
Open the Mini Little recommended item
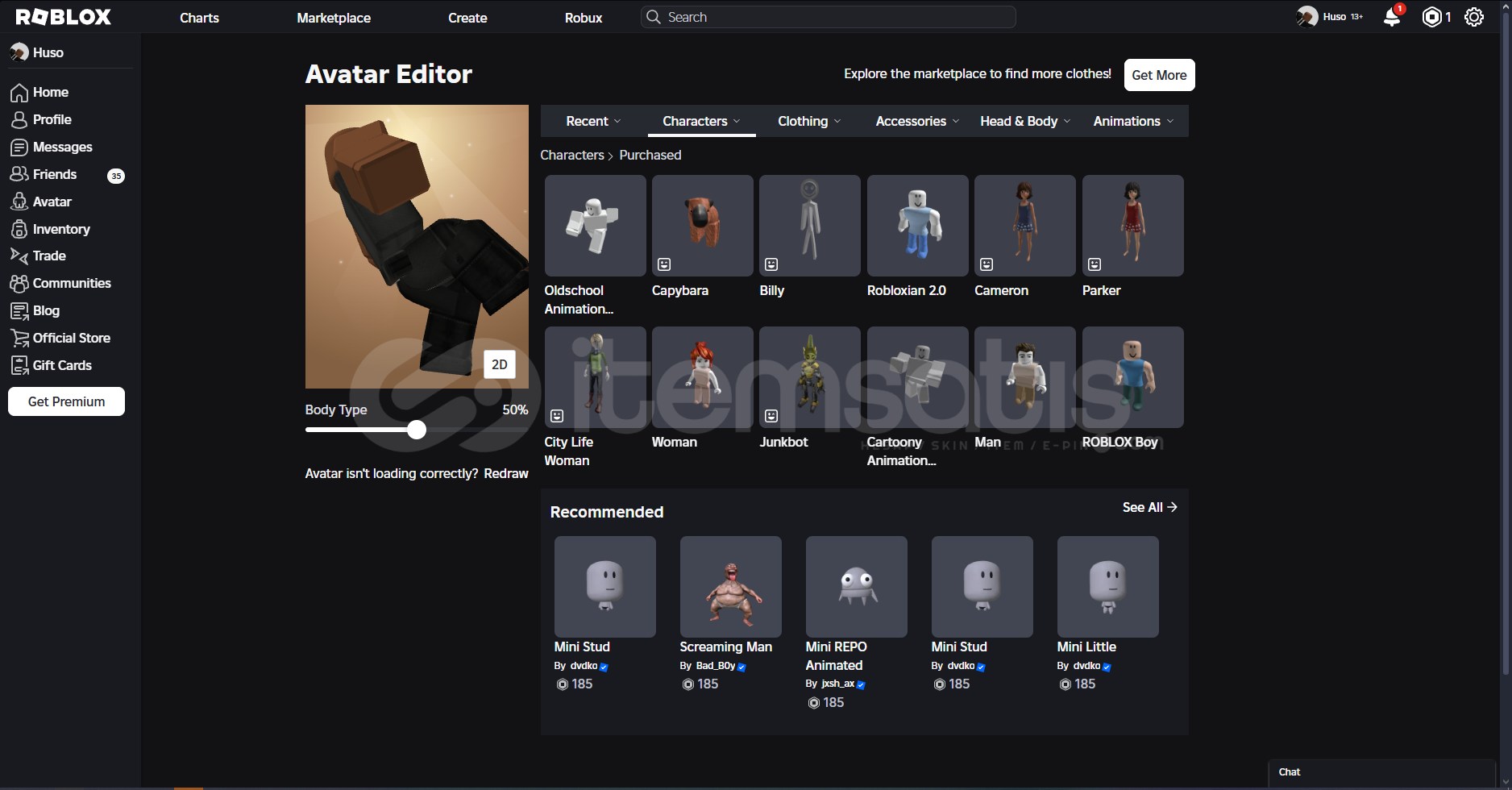[x=1107, y=587]
